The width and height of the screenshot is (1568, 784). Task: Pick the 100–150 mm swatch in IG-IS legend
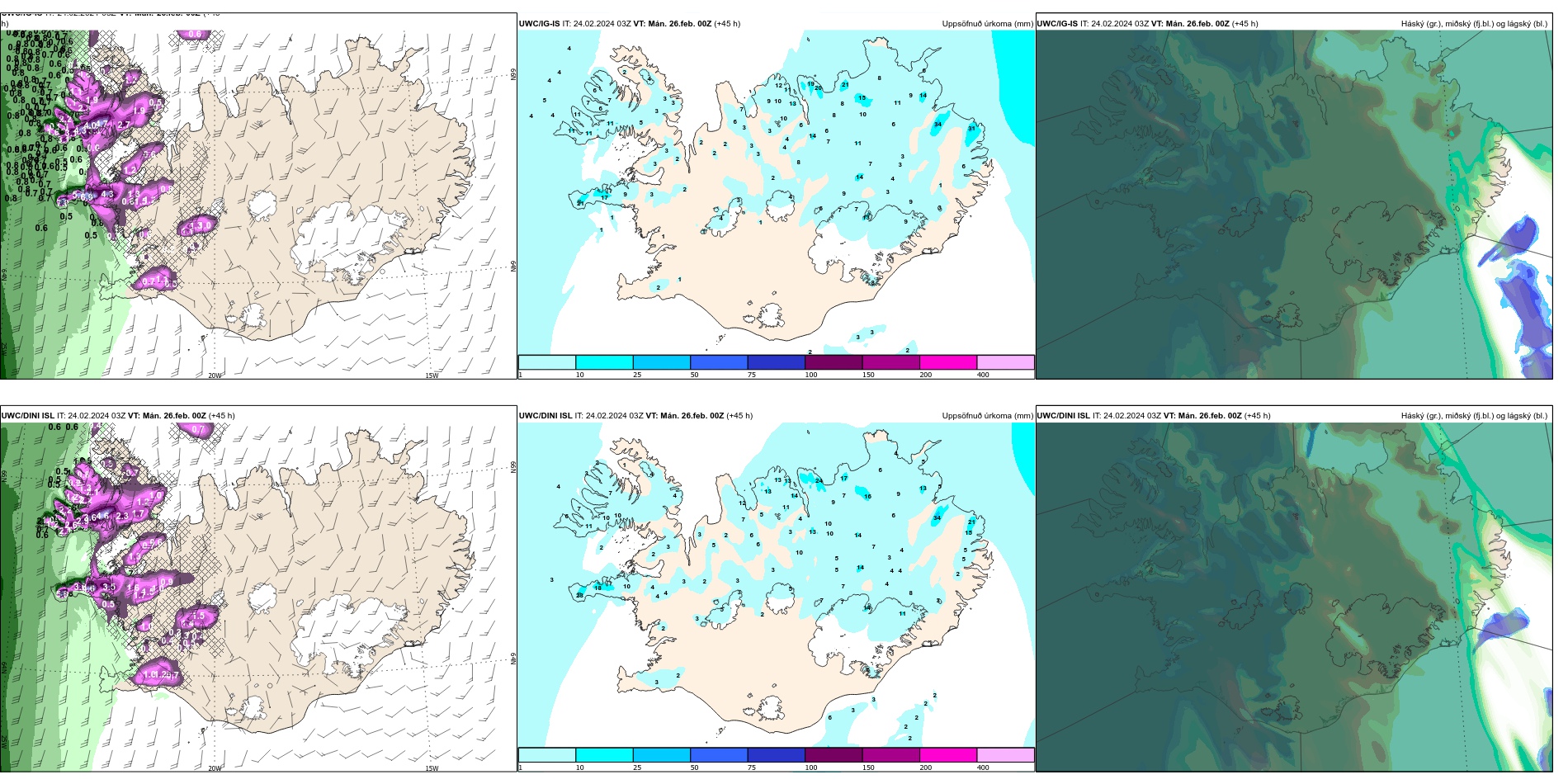[x=834, y=362]
